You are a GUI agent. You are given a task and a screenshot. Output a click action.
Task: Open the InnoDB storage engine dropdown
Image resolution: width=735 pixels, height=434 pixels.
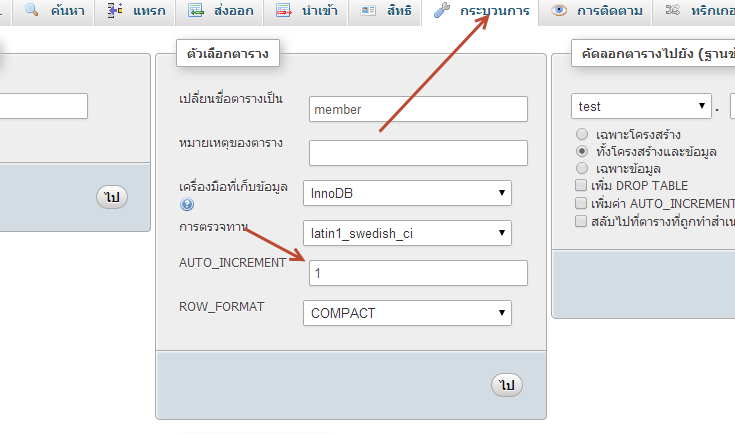point(407,193)
